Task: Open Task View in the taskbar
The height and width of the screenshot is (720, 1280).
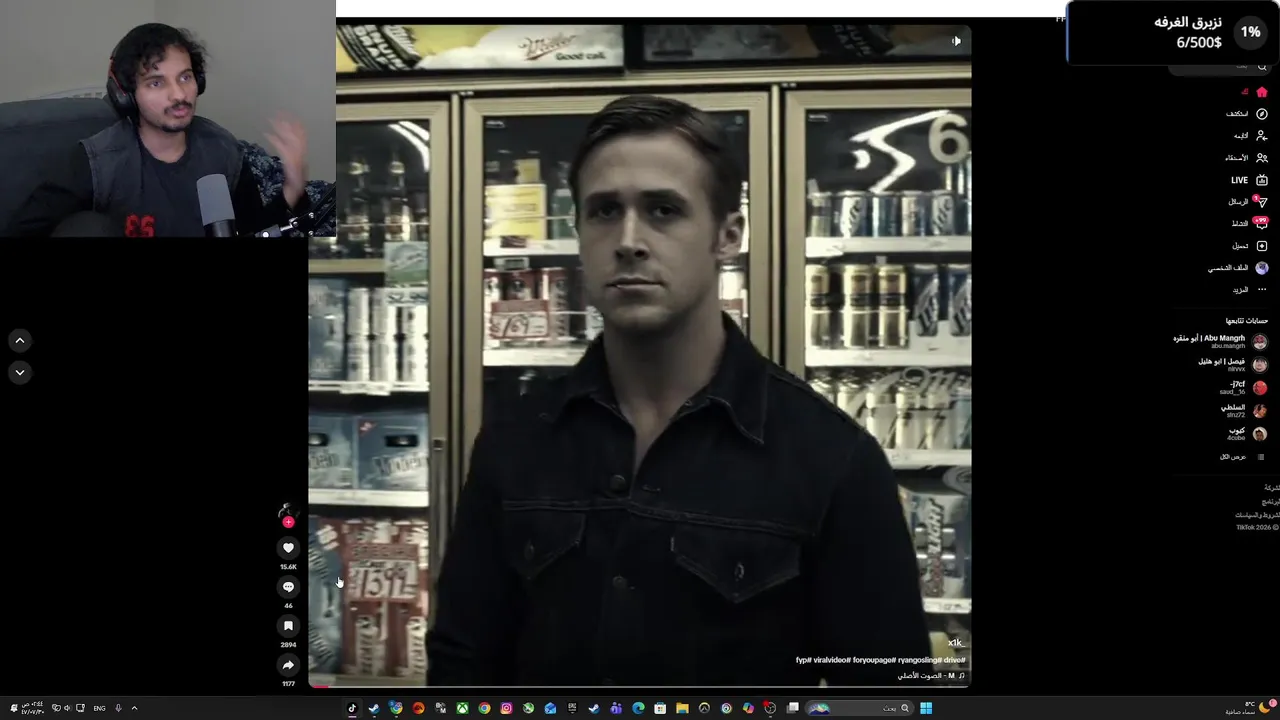Action: (x=792, y=708)
